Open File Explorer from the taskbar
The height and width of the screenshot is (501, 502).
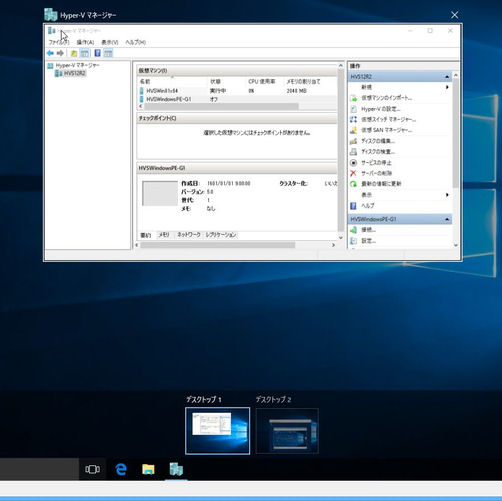tap(148, 469)
